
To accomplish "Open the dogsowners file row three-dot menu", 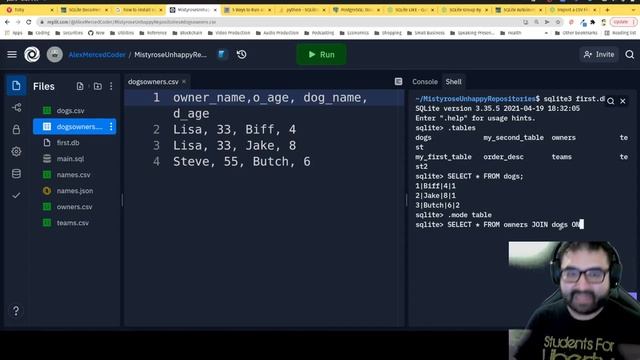I will click(x=111, y=127).
